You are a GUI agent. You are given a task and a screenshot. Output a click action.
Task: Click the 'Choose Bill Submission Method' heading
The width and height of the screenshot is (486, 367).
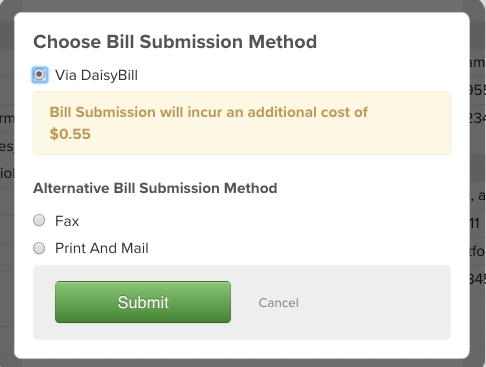click(175, 42)
